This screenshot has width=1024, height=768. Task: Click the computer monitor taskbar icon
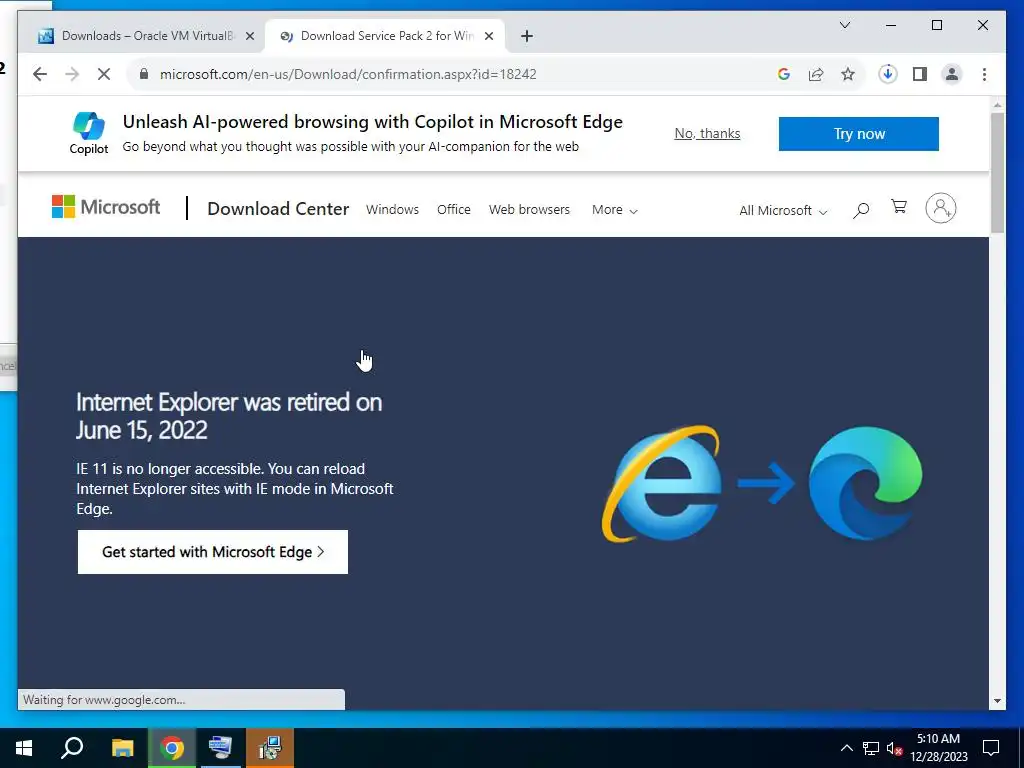[221, 748]
